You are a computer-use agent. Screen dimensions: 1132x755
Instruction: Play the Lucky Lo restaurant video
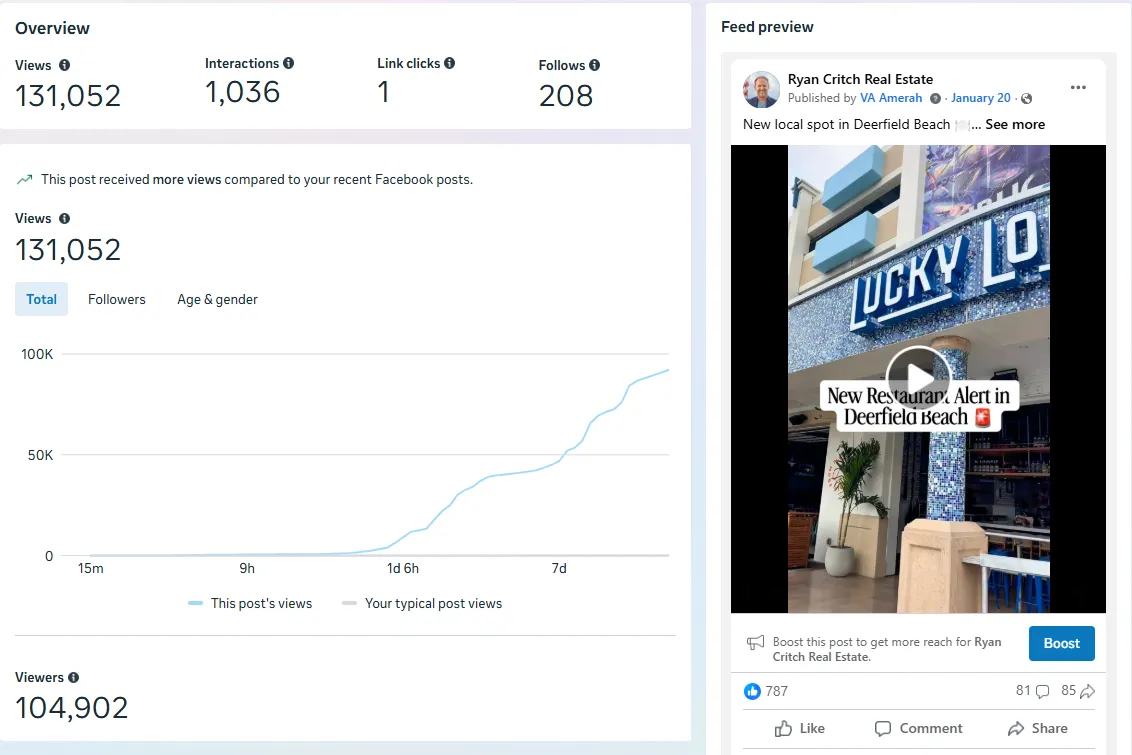tap(918, 378)
